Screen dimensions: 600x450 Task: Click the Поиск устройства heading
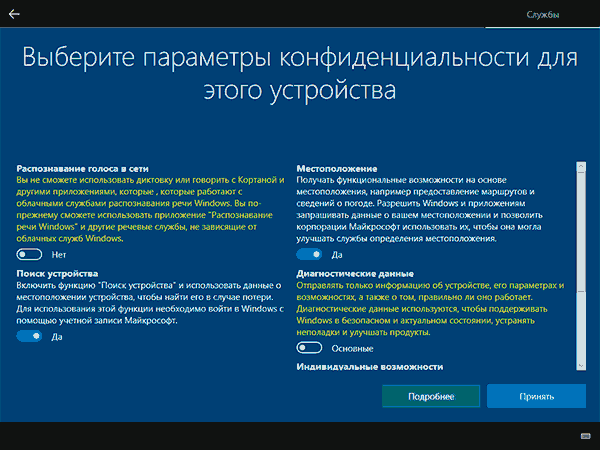point(57,273)
